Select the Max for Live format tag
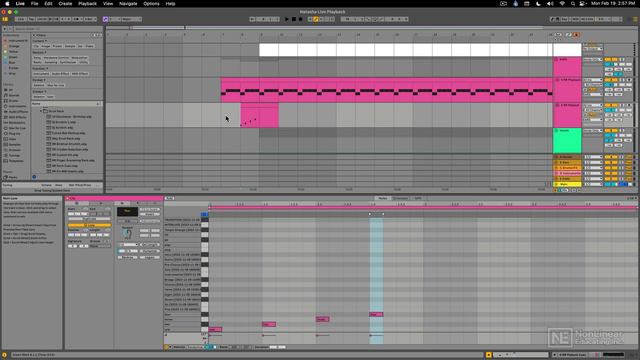The height and width of the screenshot is (360, 640). pos(56,85)
